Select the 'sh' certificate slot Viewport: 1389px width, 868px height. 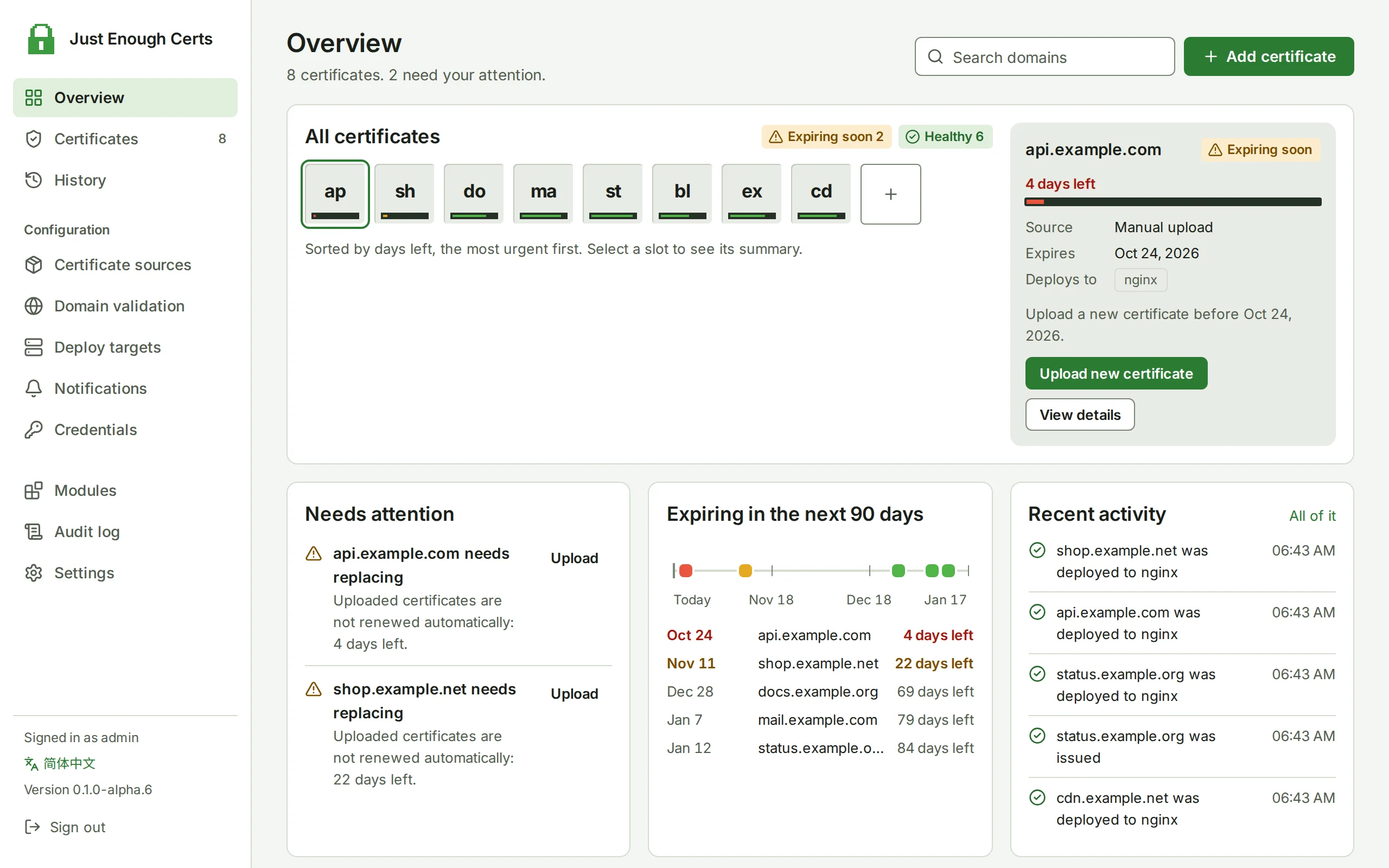405,194
